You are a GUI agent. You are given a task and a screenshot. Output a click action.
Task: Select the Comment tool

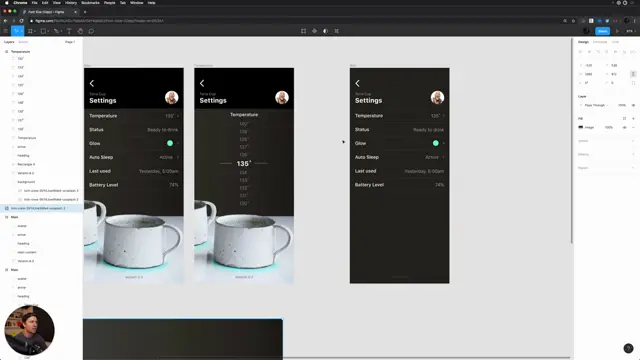pos(91,31)
